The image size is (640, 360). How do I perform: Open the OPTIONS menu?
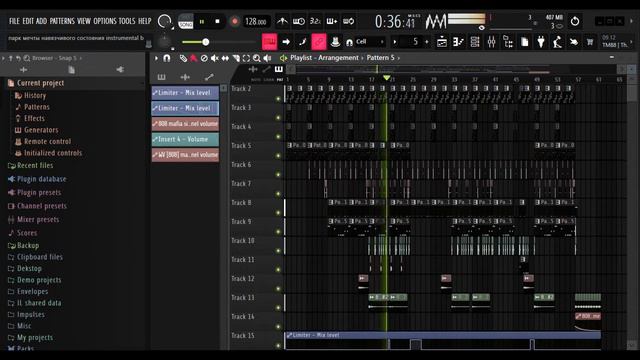[x=105, y=21]
